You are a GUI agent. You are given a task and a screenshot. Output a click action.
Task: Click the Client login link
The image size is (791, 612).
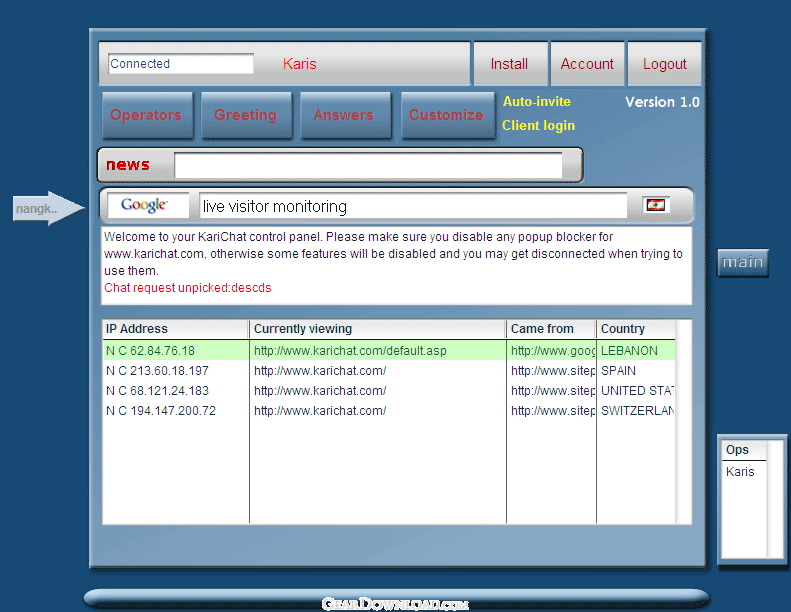[538, 125]
